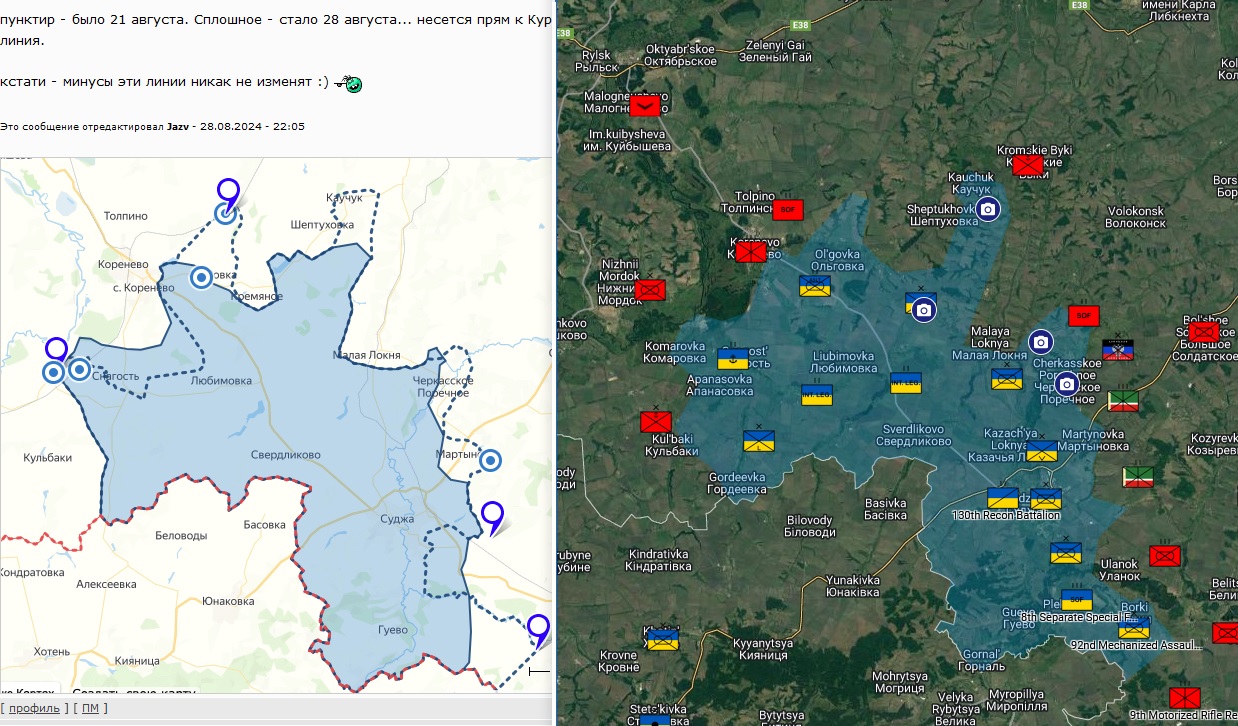Click green-white-red flag near Kozyrevka
This screenshot has height=726, width=1238.
coord(1138,476)
